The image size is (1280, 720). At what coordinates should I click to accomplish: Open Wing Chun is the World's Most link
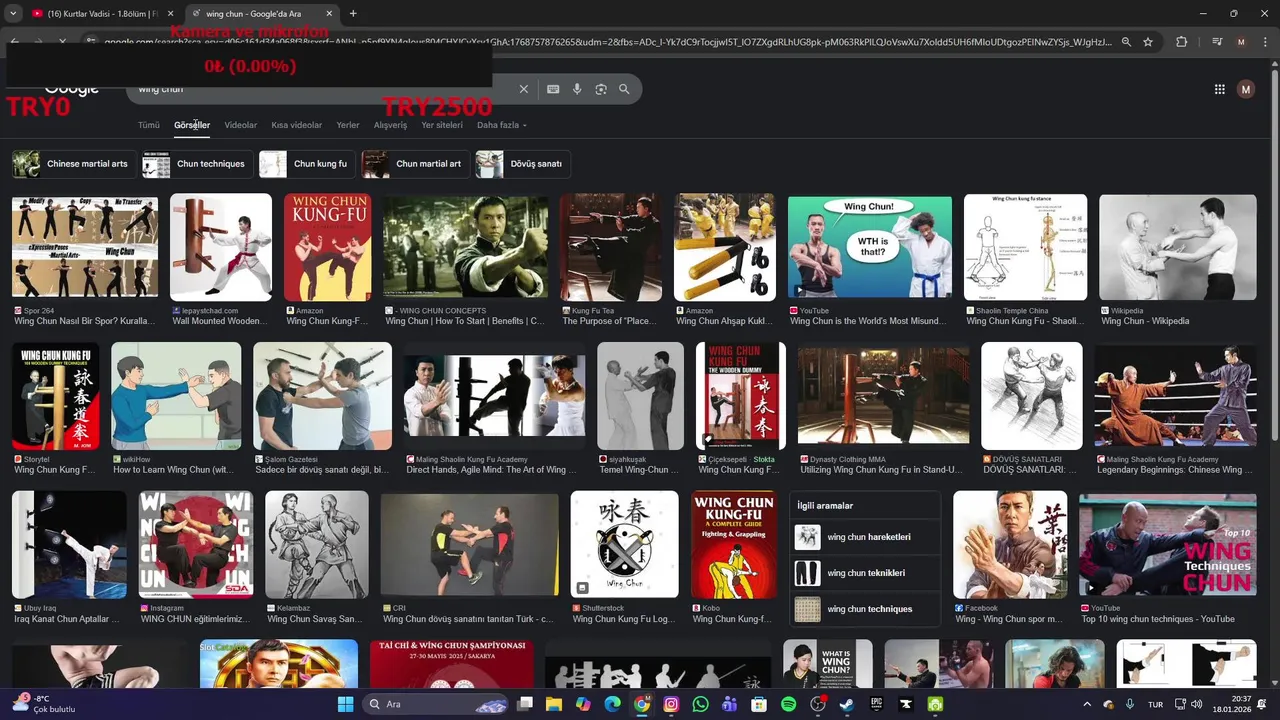pos(869,321)
